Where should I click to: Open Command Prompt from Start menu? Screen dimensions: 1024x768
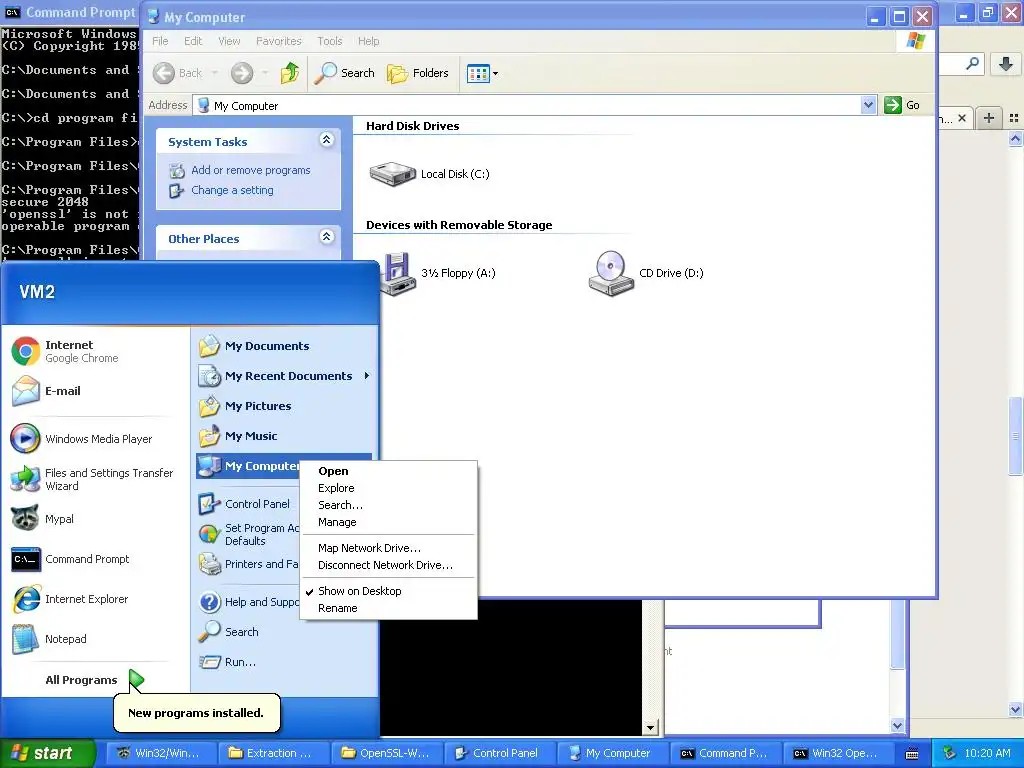[x=71, y=559]
